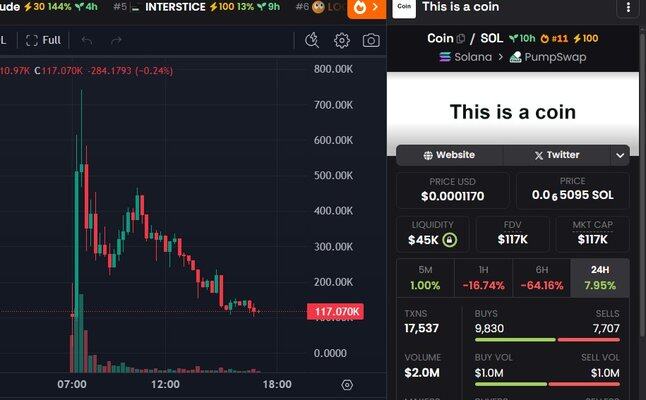Open INTERSTICE trending token
Screen dimensions: 646x400
click(x=175, y=8)
